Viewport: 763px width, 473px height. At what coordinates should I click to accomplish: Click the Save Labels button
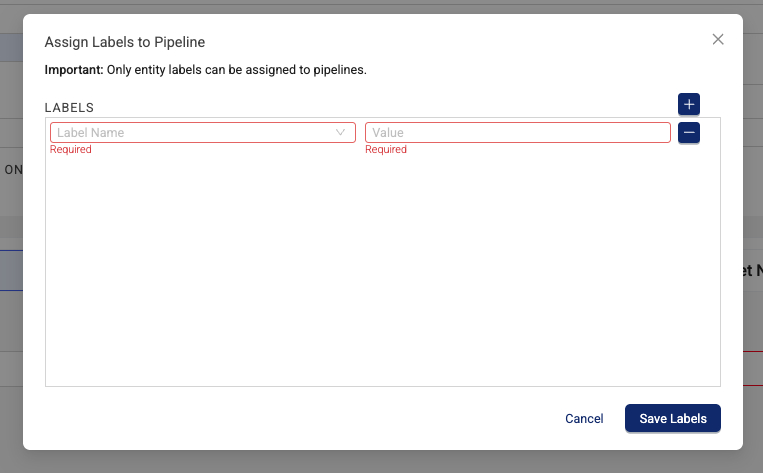[x=672, y=418]
